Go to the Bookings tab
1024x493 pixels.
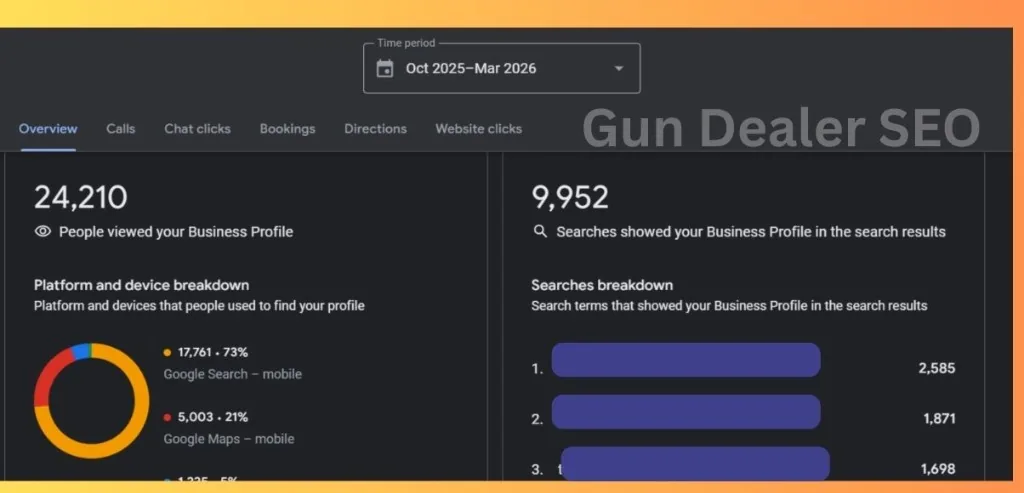(287, 129)
